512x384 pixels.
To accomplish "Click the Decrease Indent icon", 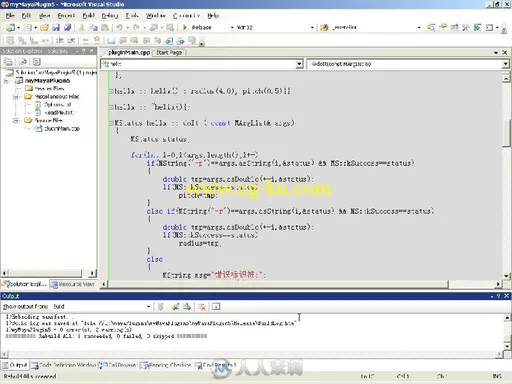I will point(60,40).
